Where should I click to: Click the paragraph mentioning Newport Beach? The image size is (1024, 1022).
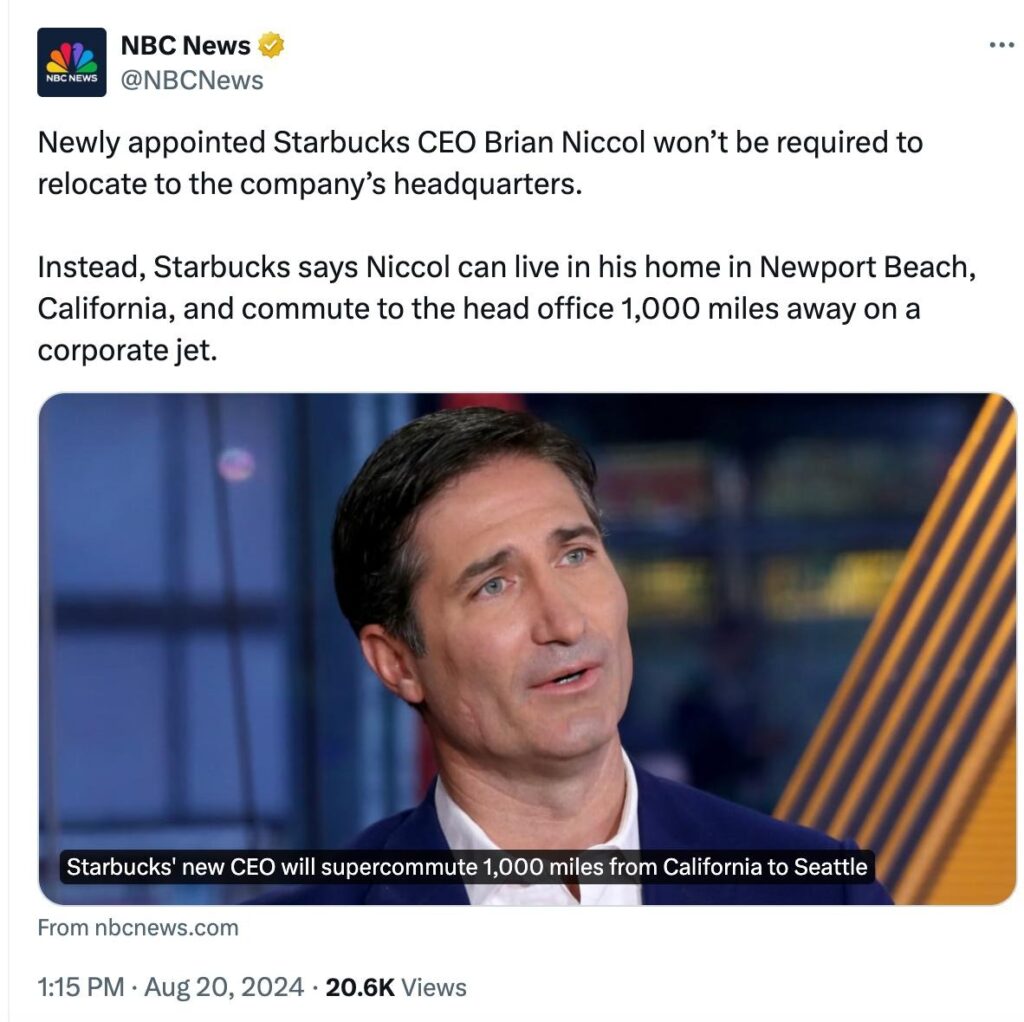point(507,308)
